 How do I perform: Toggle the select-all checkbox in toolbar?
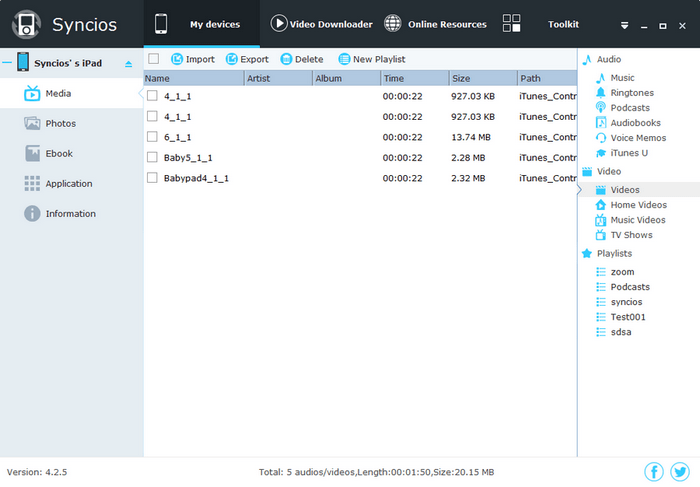[x=153, y=59]
